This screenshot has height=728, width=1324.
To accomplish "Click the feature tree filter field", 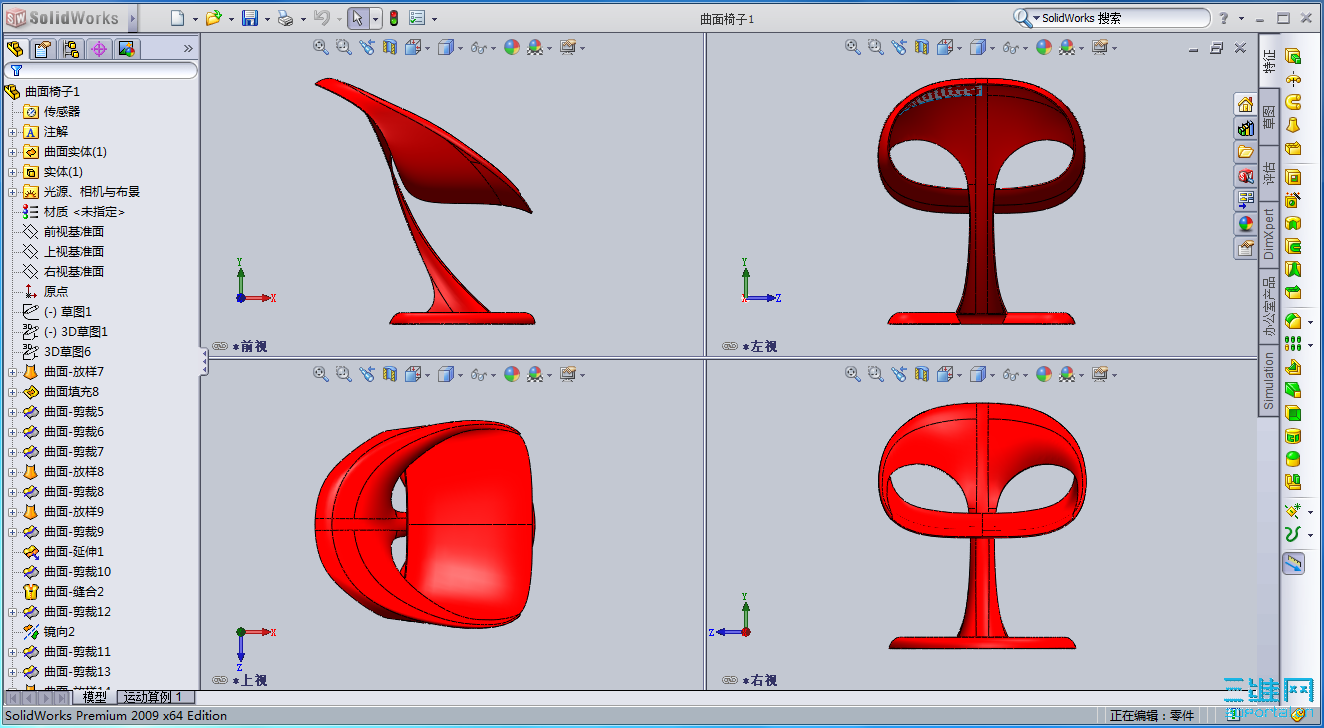I will [x=101, y=71].
